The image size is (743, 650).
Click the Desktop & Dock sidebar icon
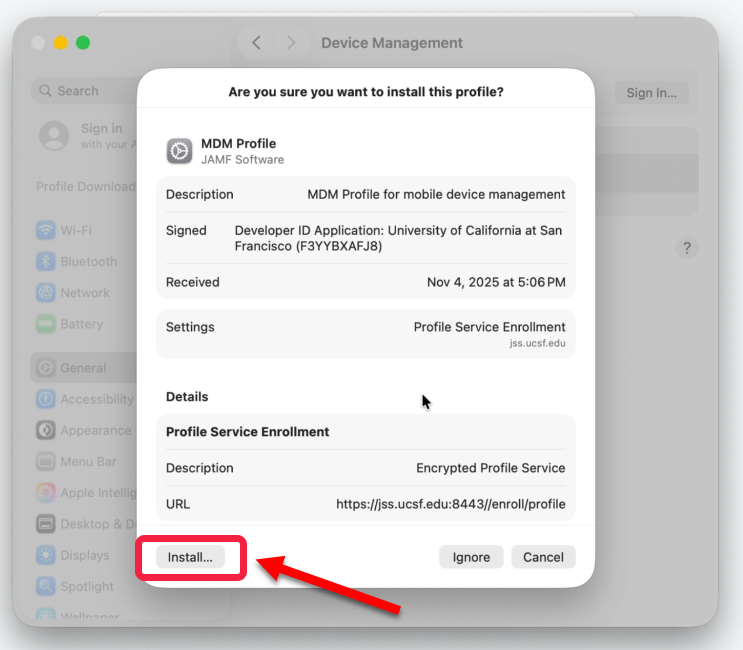click(x=46, y=524)
